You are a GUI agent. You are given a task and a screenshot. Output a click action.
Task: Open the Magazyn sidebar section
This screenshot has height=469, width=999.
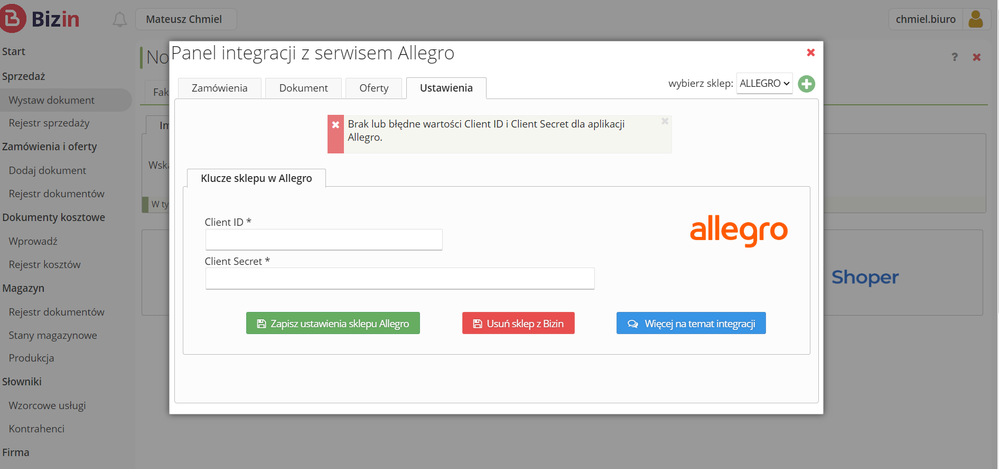pos(24,288)
